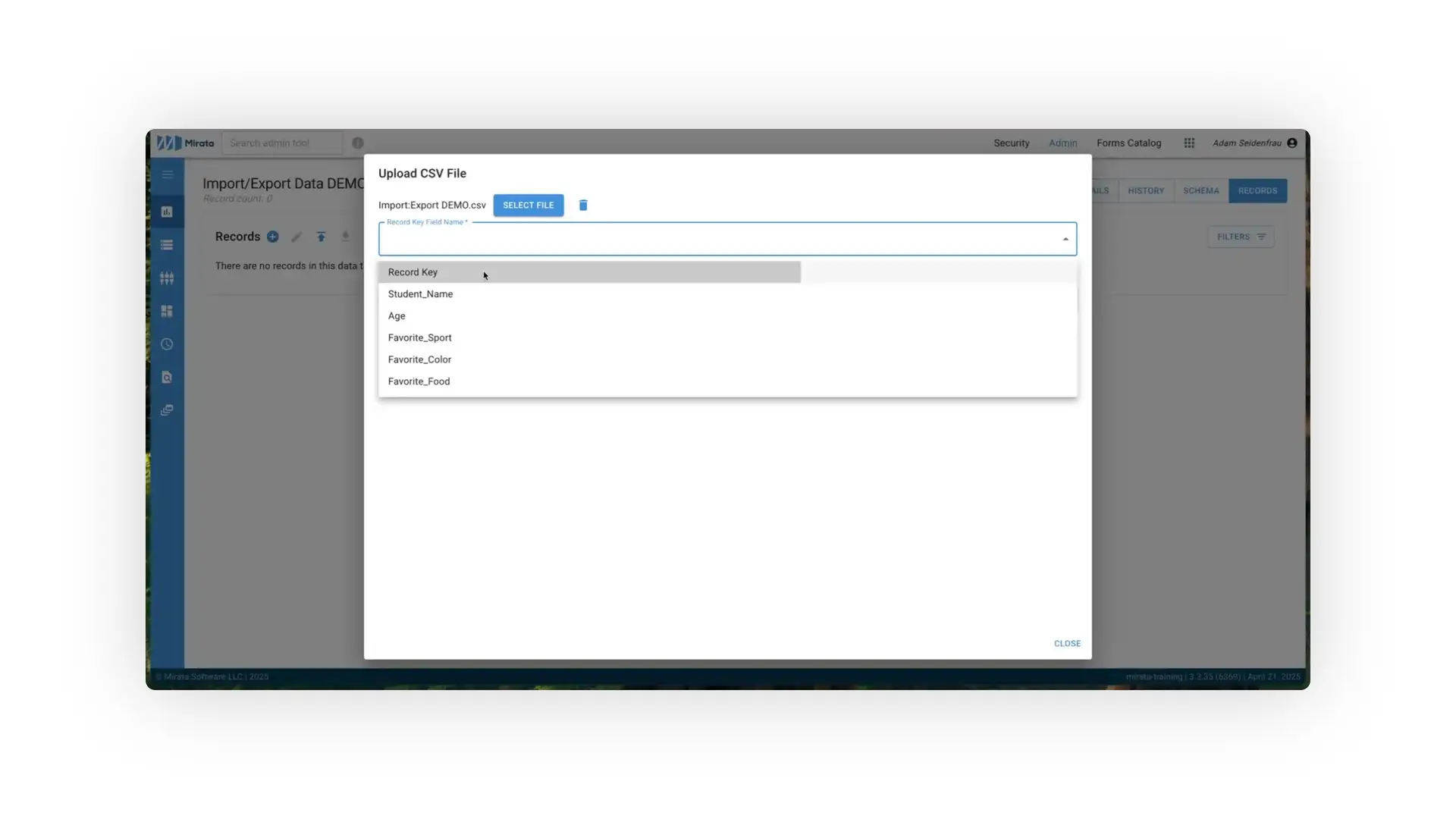Select Favorite_Food in the dropdown list

(x=419, y=381)
